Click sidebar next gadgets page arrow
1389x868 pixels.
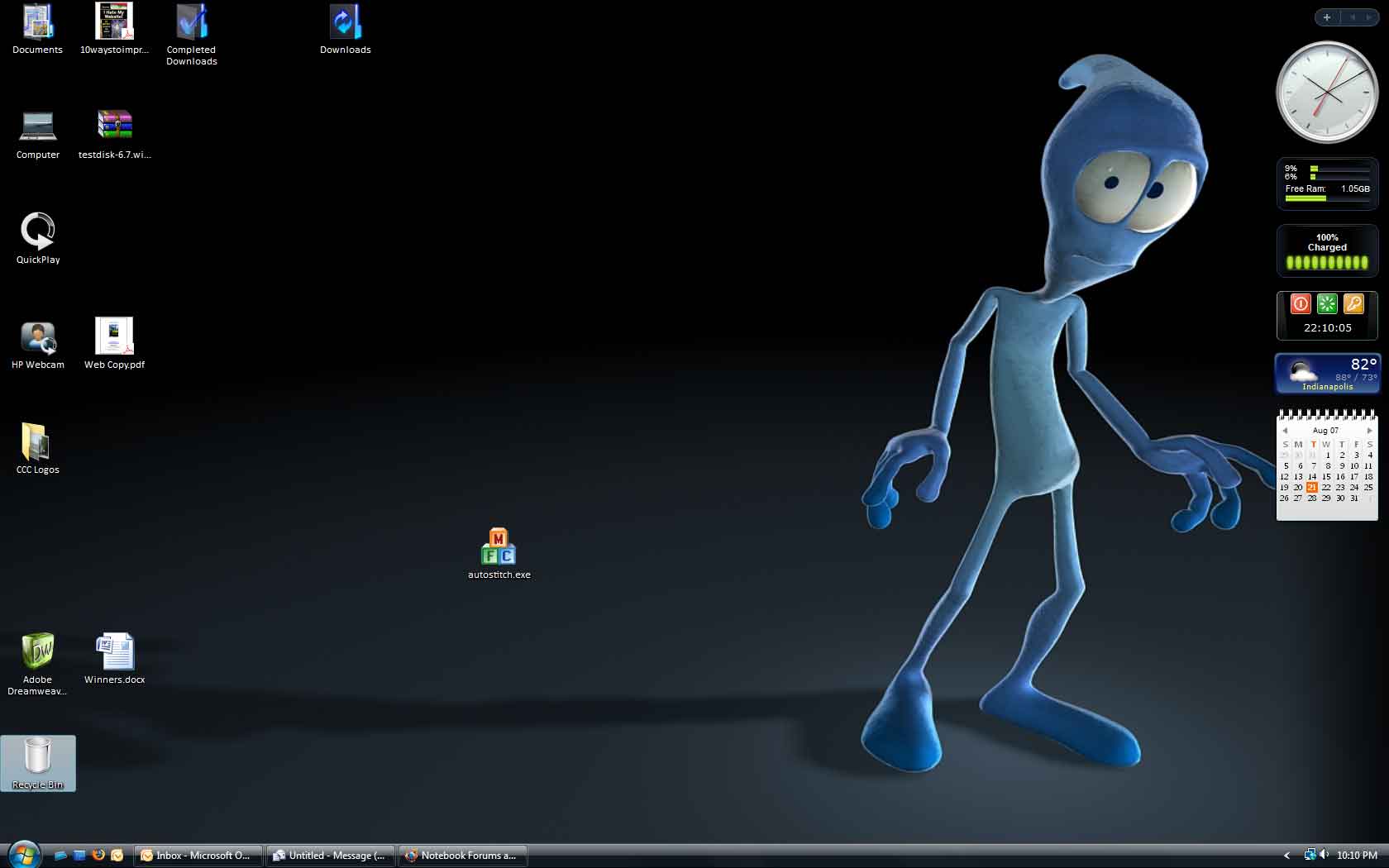click(x=1368, y=17)
